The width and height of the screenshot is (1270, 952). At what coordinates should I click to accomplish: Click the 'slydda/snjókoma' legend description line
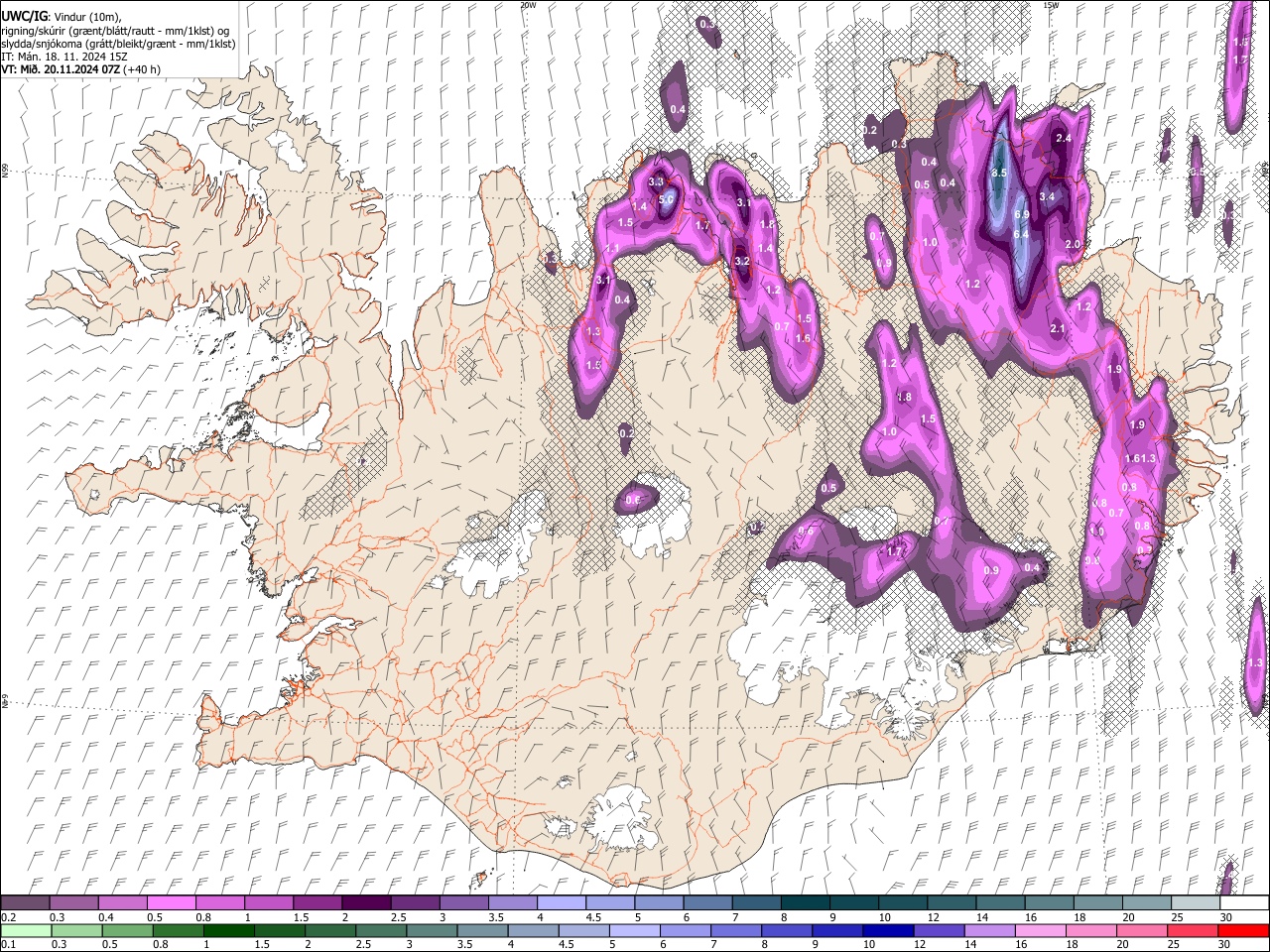point(118,44)
